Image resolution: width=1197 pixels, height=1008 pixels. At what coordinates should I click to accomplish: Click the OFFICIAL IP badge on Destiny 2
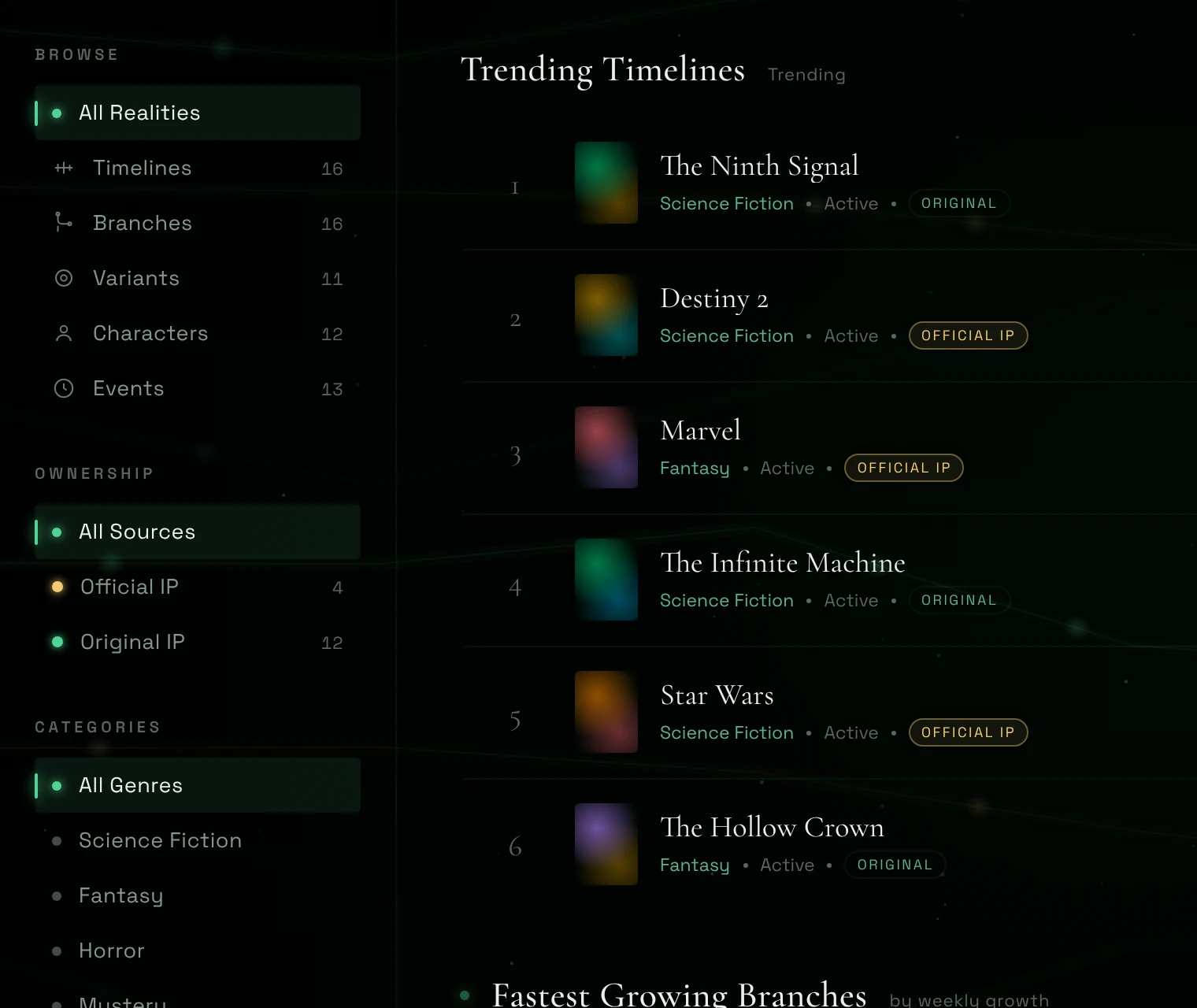pyautogui.click(x=968, y=335)
